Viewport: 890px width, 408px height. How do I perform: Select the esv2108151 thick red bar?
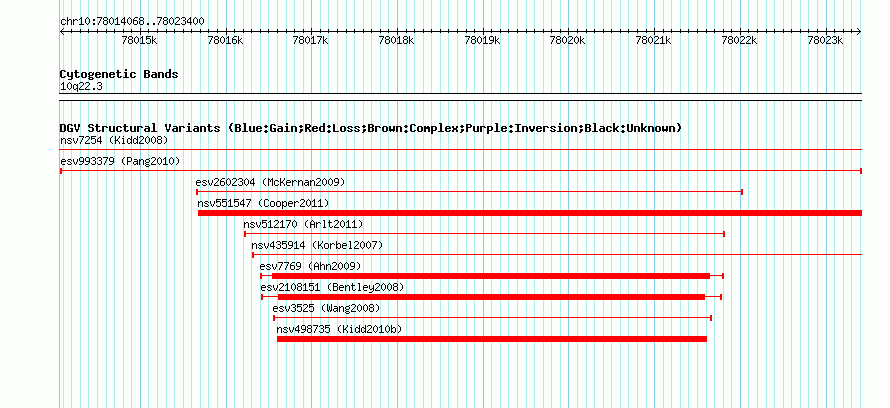click(x=491, y=297)
